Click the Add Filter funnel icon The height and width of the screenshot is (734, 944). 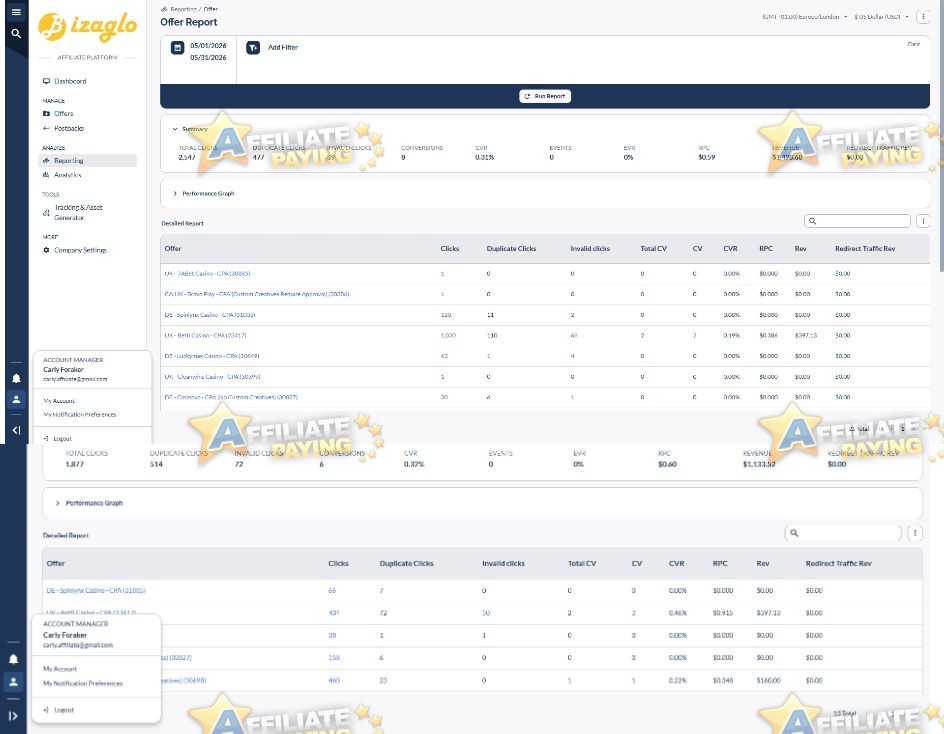point(253,48)
